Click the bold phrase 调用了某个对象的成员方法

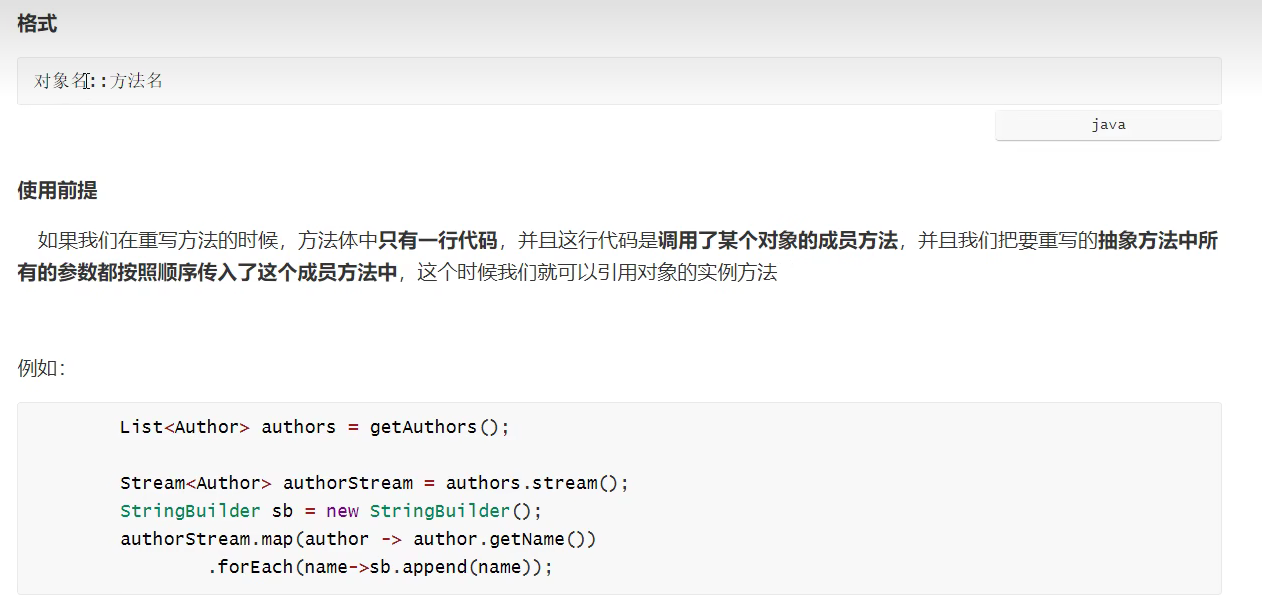777,240
